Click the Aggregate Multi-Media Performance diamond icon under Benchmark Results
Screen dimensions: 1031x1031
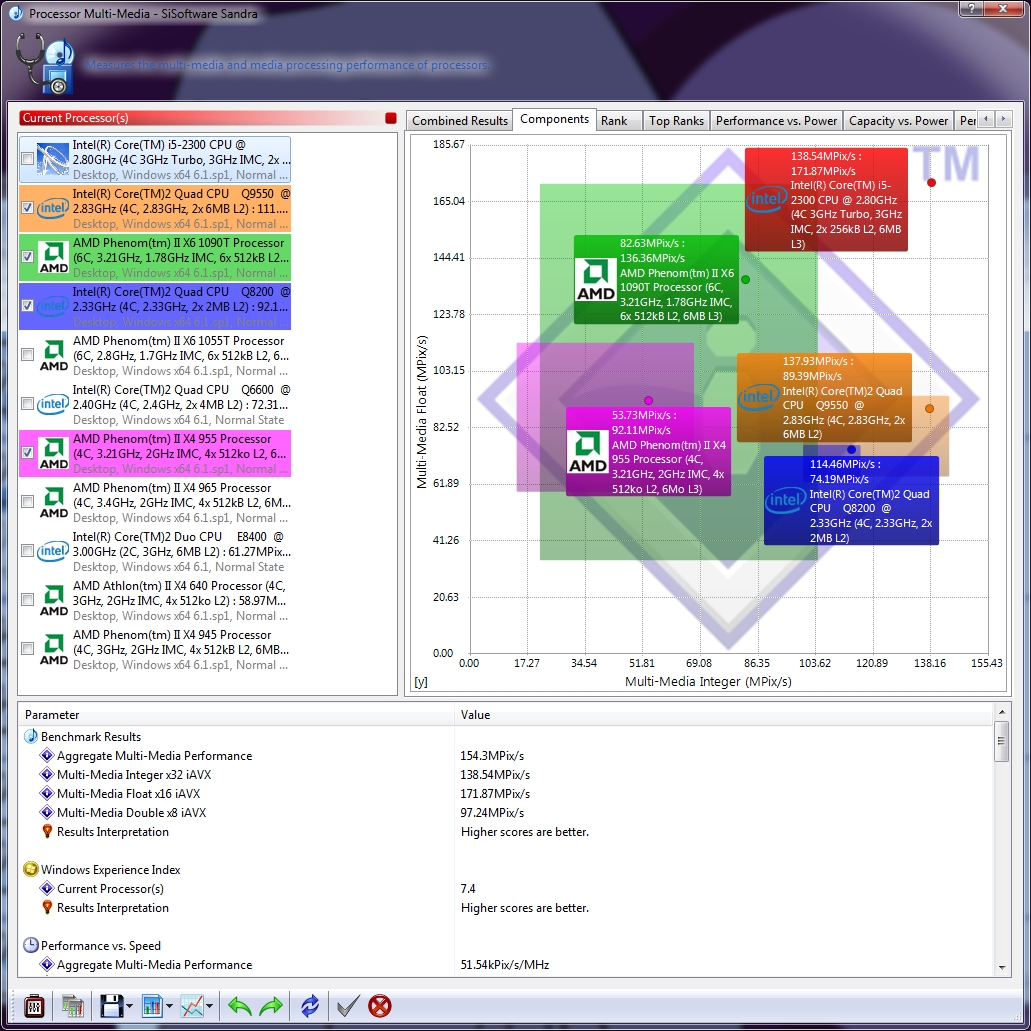click(47, 755)
